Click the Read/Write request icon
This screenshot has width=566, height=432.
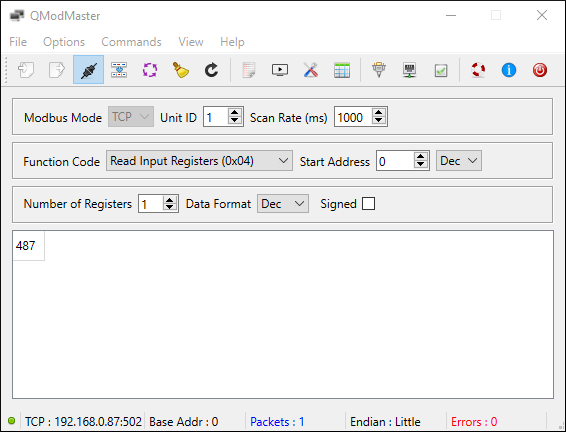coord(119,70)
